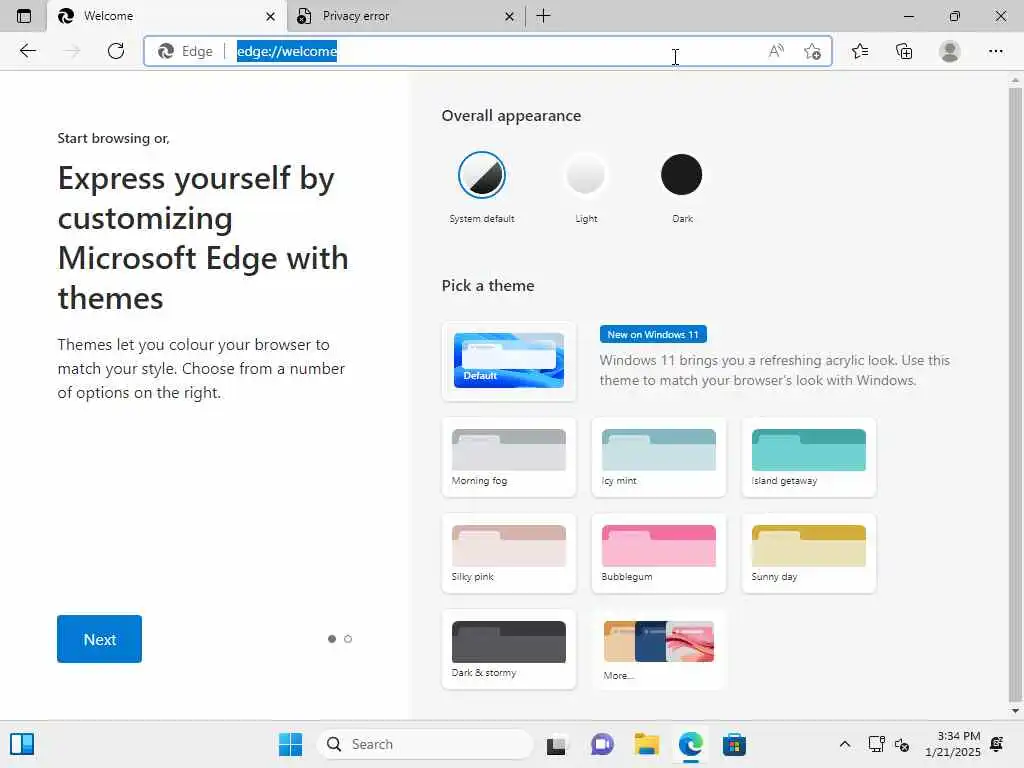The height and width of the screenshot is (768, 1024).
Task: Open the tab actions menu icon
Action: 24,16
